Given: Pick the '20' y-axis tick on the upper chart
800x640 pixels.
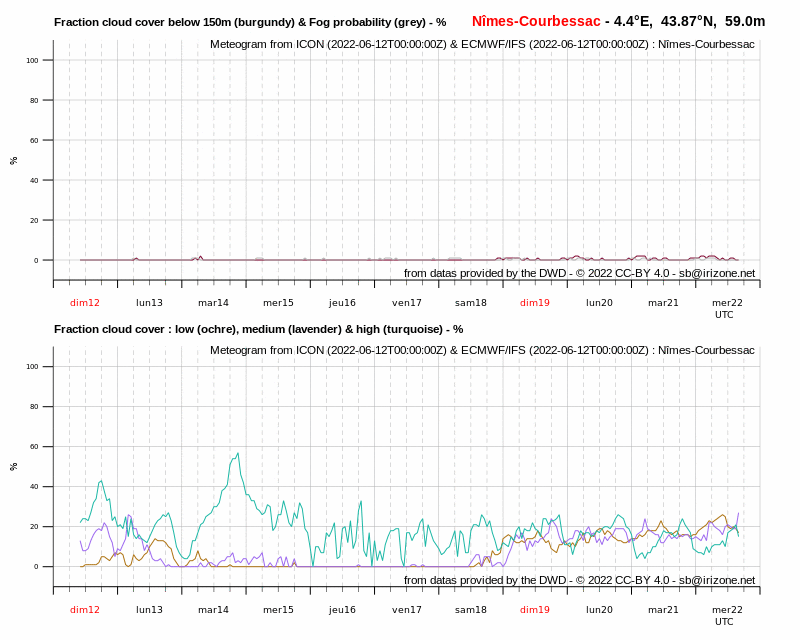Looking at the screenshot, I should click(x=34, y=220).
